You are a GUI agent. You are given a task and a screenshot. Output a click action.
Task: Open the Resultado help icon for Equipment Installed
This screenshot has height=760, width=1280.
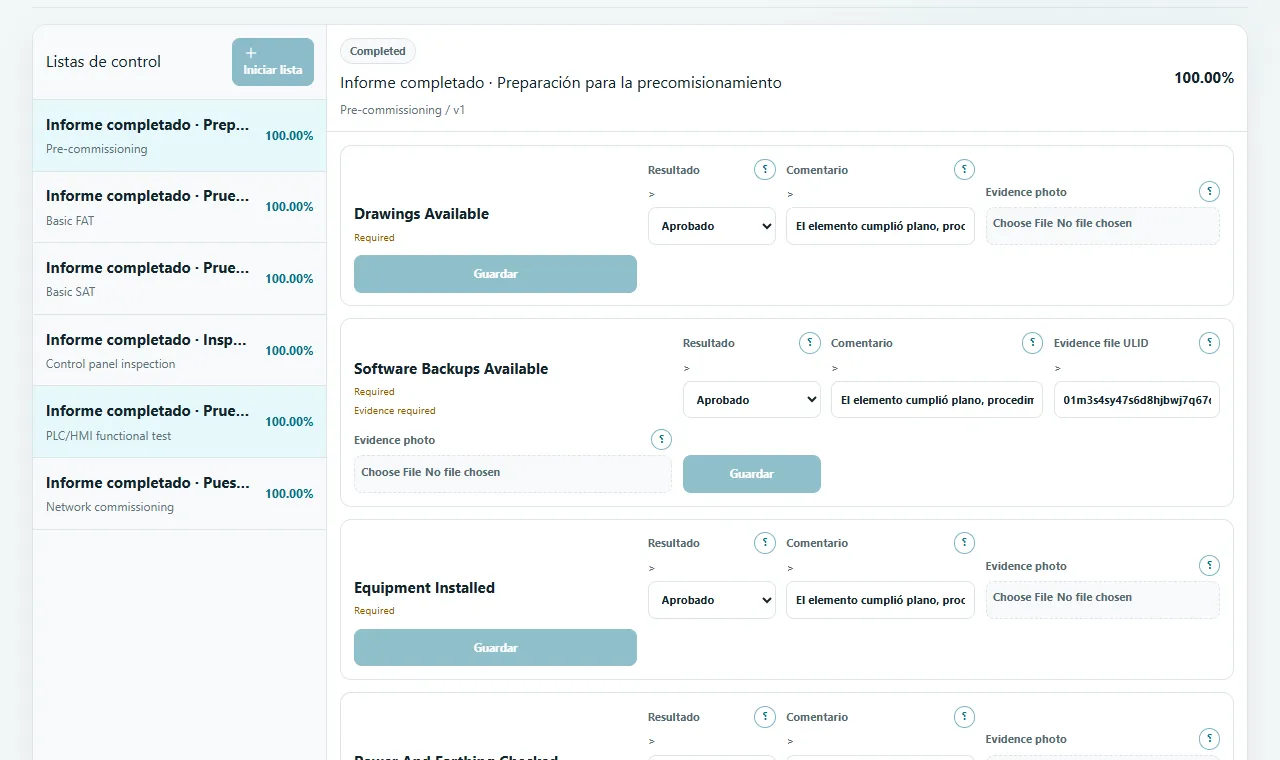pyautogui.click(x=765, y=543)
